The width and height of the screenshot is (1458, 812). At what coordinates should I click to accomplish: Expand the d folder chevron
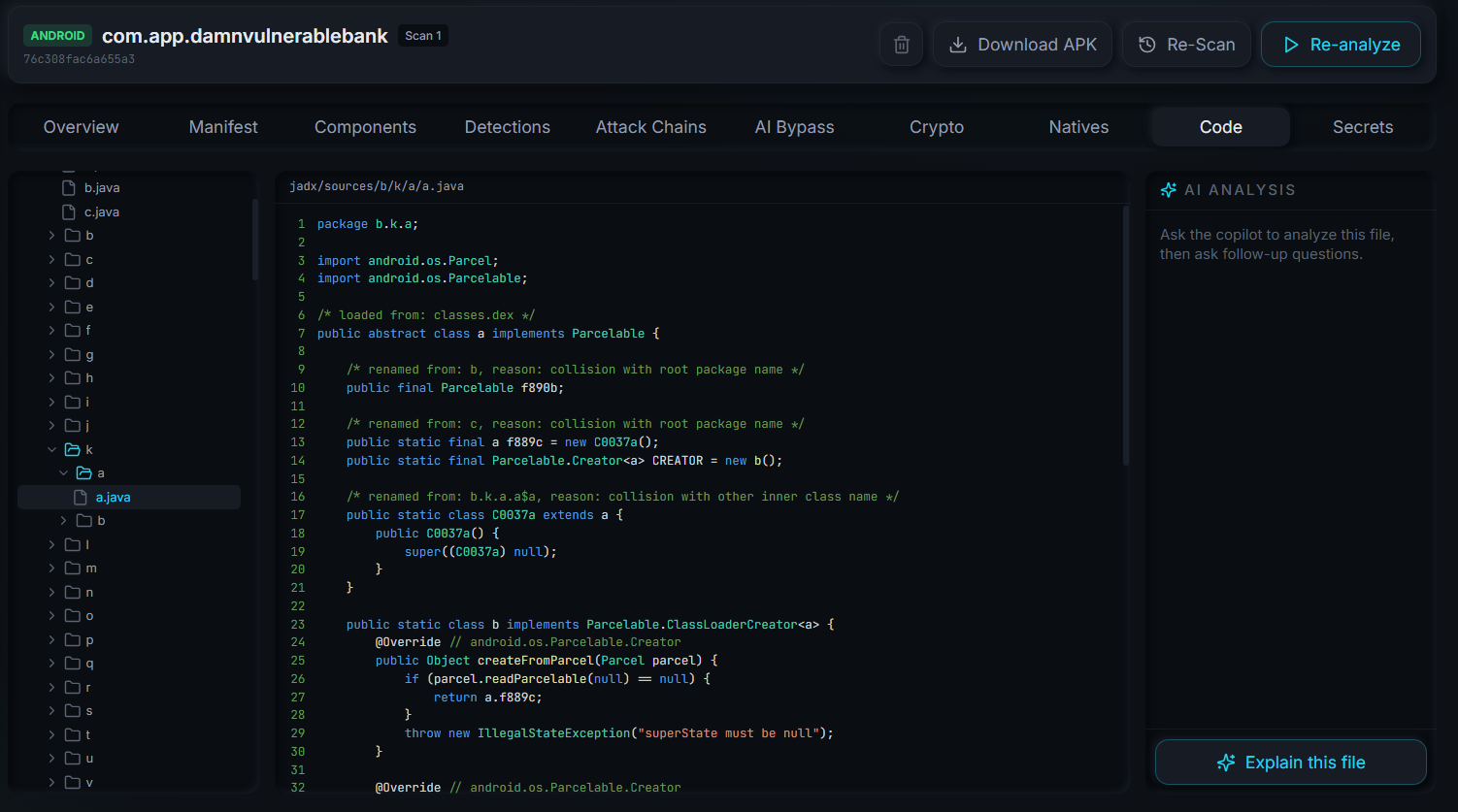click(51, 283)
